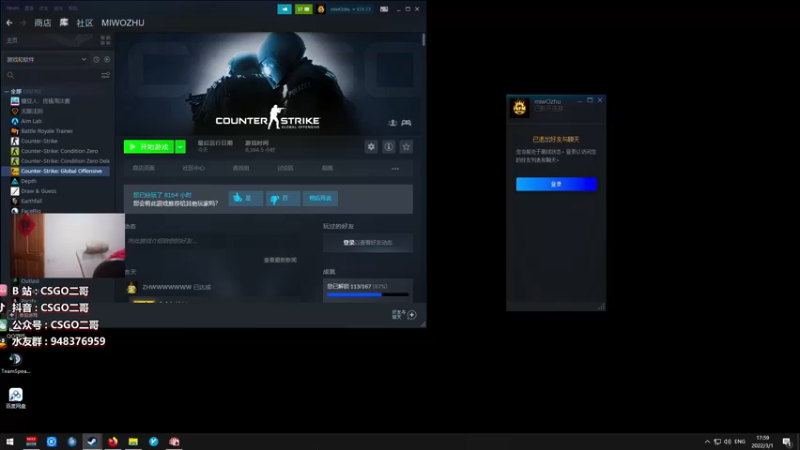Show hidden system tray icons chevron
This screenshot has width=800, height=450.
click(707, 441)
